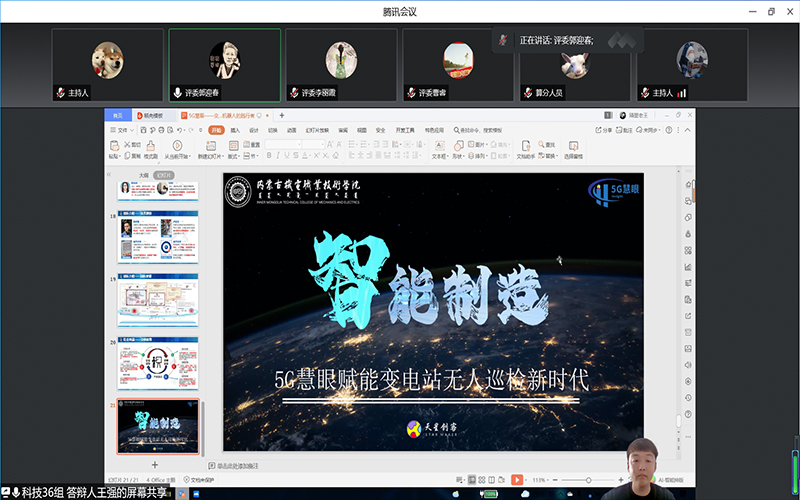Click the Paste (粘贴) icon in ribbon
Screen dimensions: 800x500
(112, 150)
